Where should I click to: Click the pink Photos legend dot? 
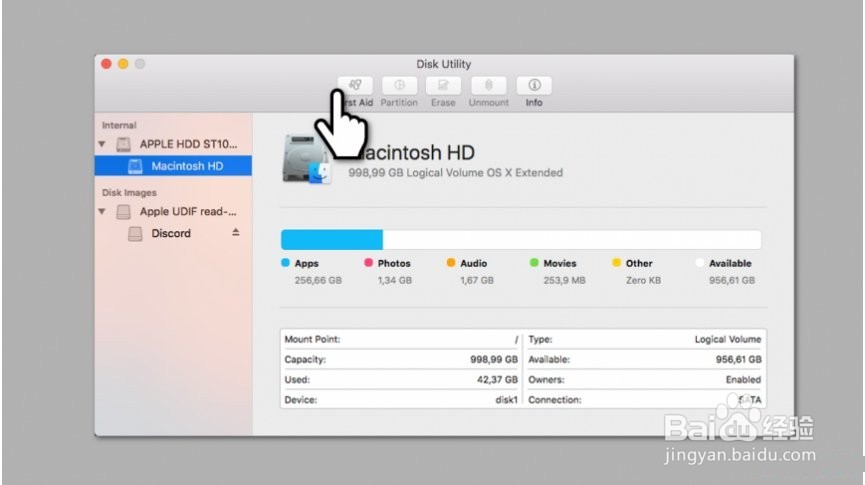point(369,263)
